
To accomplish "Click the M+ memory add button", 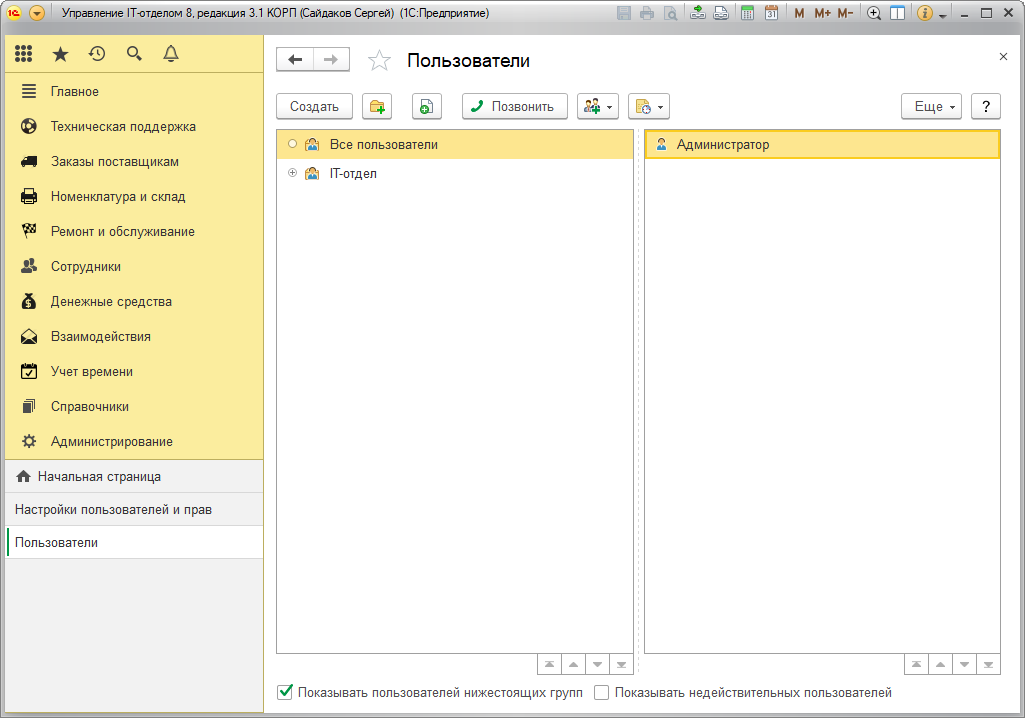I will [822, 13].
